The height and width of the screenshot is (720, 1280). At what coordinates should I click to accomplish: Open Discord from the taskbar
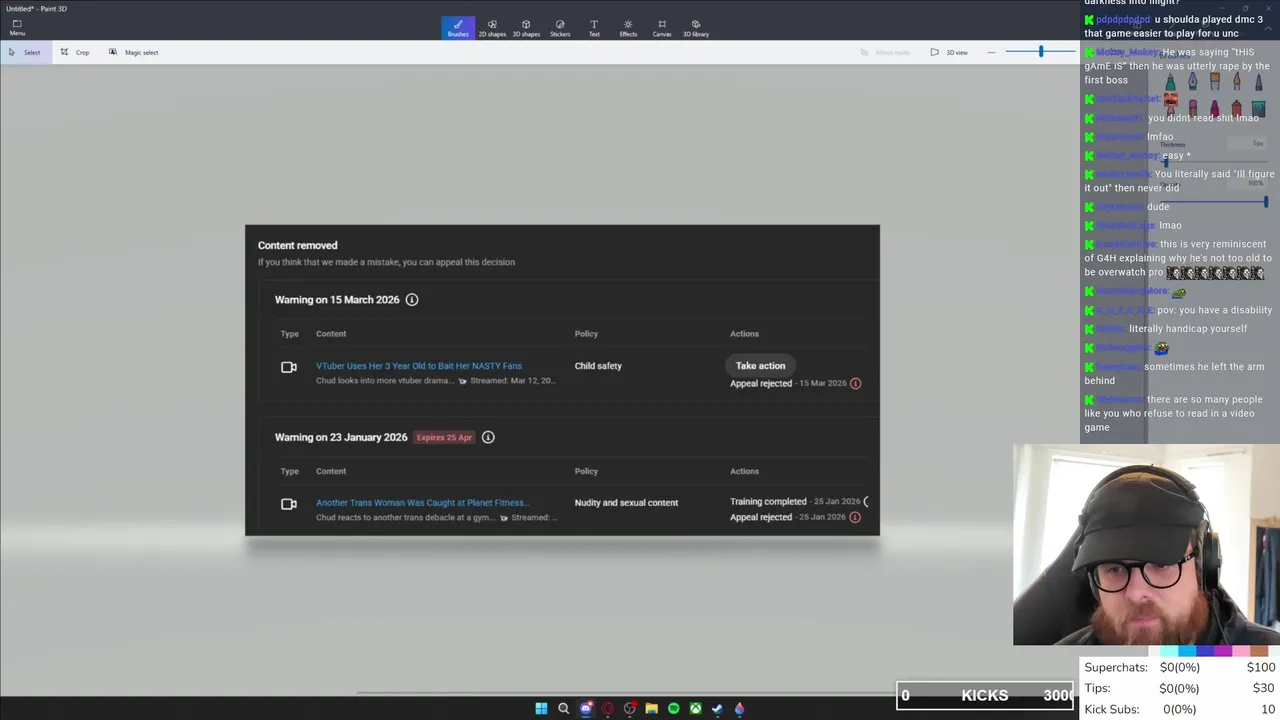(586, 709)
